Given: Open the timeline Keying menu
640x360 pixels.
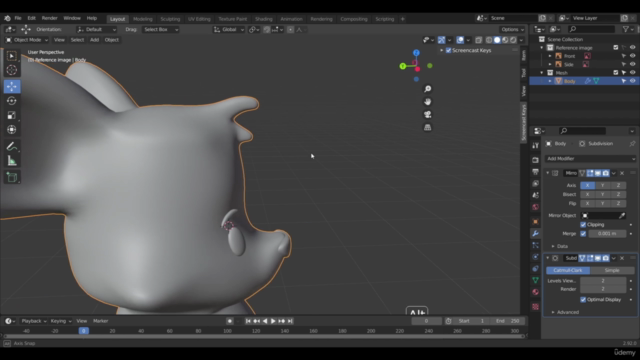Looking at the screenshot, I should 60,321.
